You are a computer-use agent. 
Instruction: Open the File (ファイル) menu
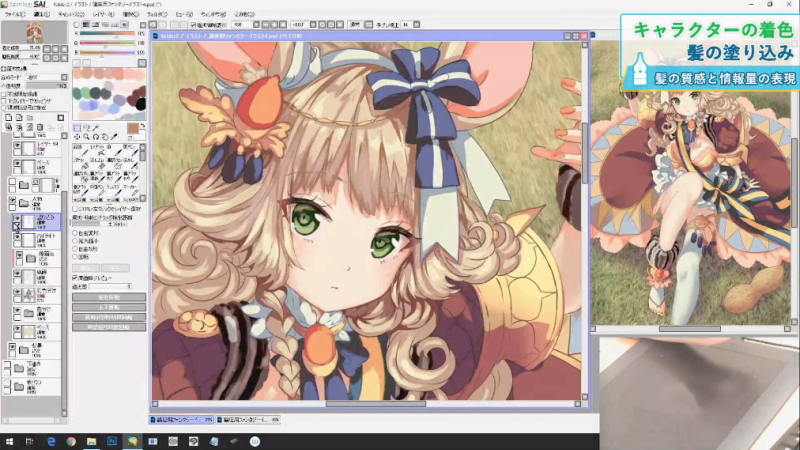(x=14, y=14)
